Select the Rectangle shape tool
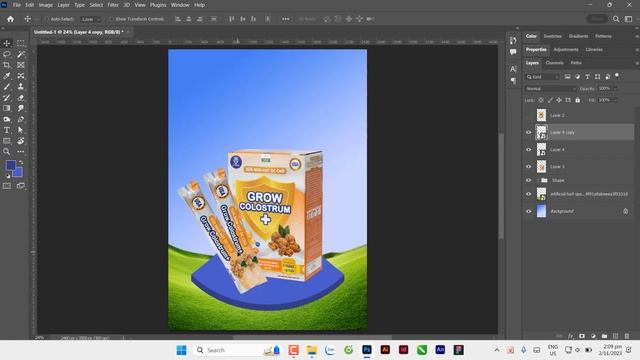This screenshot has width=640, height=360. tap(7, 141)
